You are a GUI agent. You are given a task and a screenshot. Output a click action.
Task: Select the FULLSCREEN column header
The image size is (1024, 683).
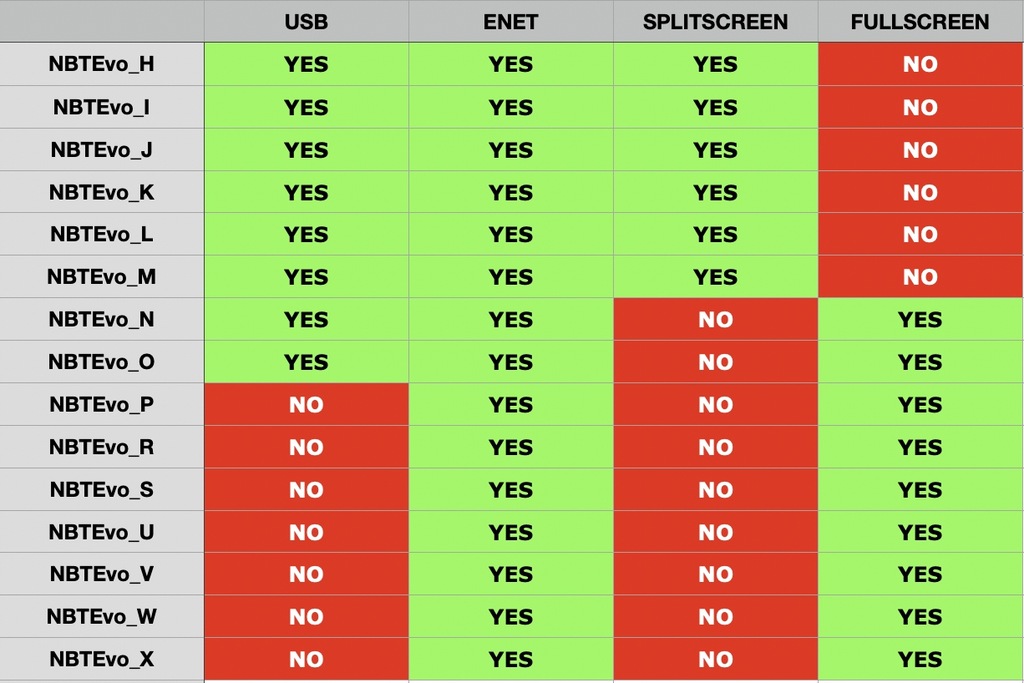[x=920, y=22]
